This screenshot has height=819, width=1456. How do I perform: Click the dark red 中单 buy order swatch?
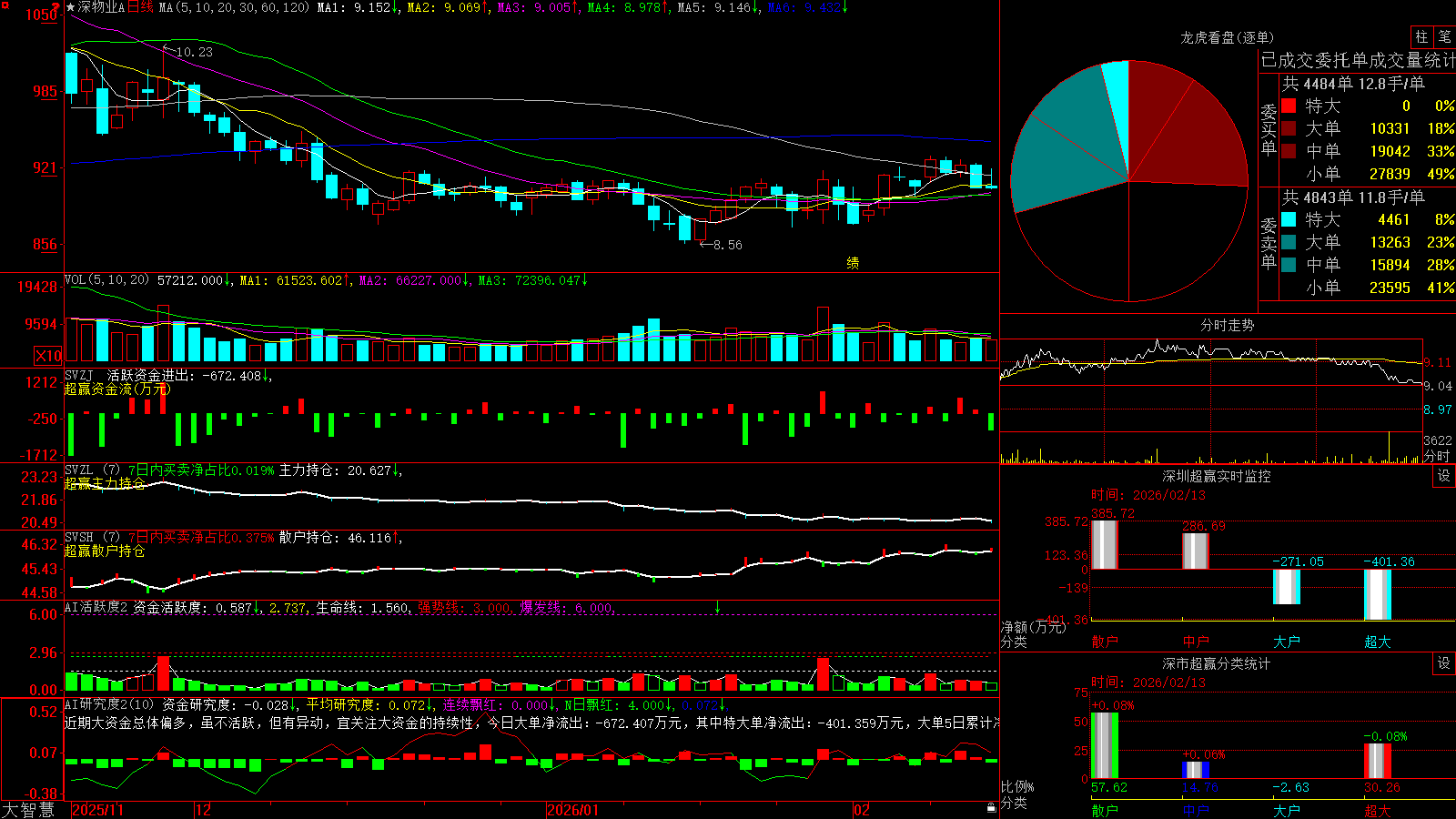1289,151
